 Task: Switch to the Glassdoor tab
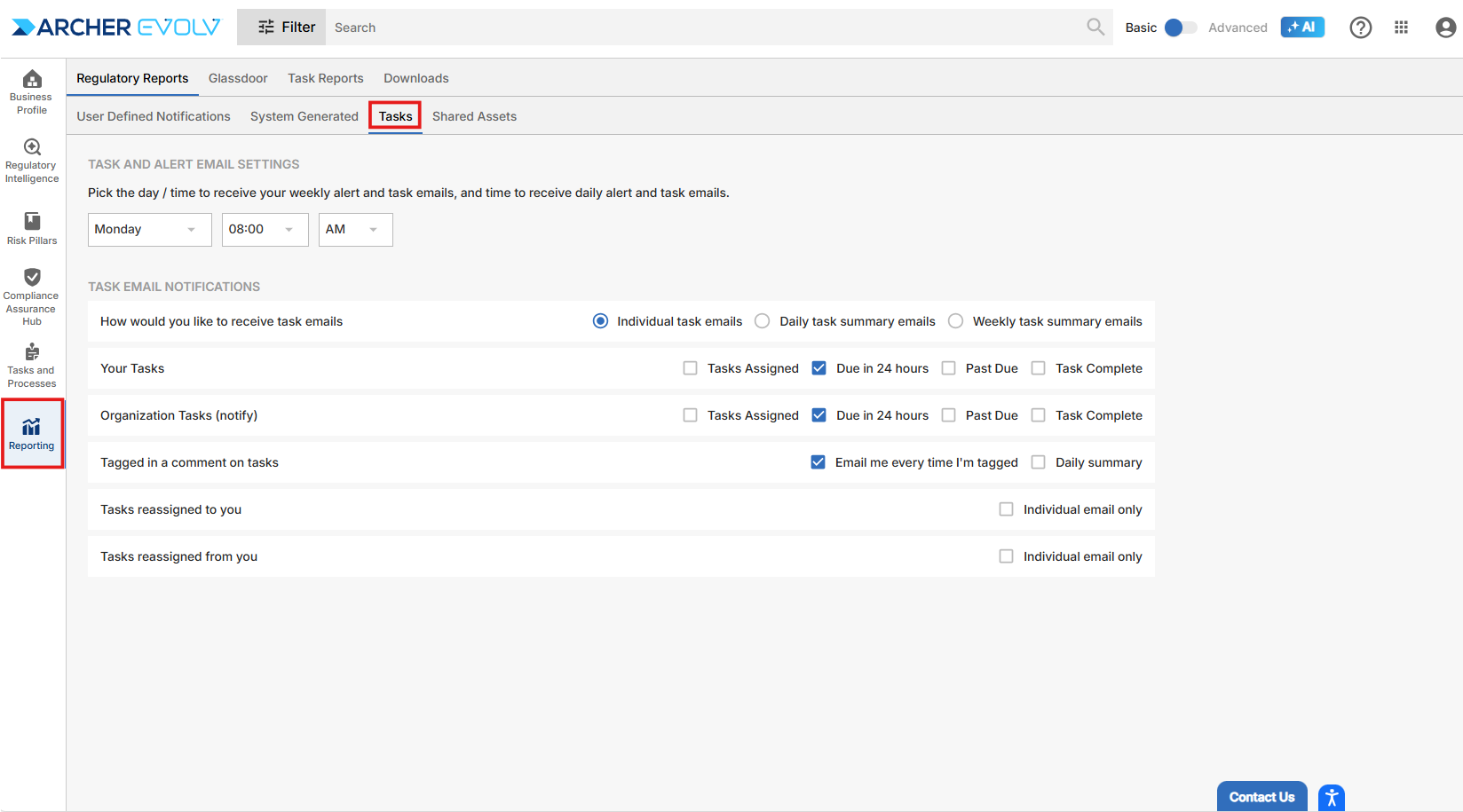coord(238,78)
